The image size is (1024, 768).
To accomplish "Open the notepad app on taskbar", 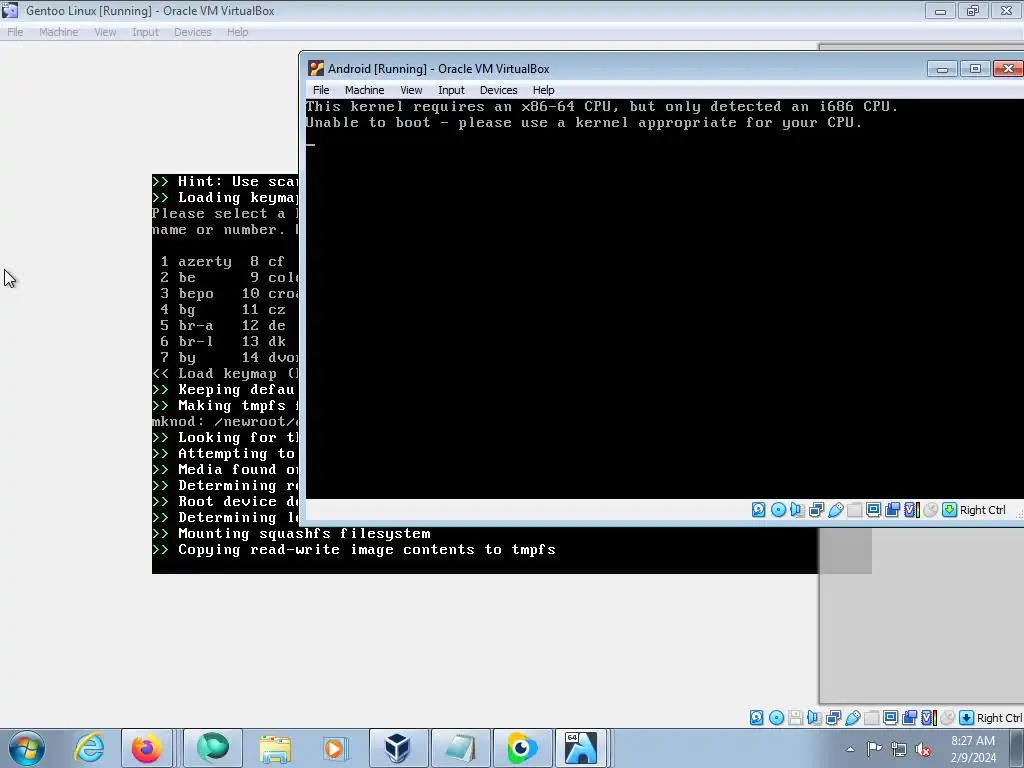I will point(460,748).
